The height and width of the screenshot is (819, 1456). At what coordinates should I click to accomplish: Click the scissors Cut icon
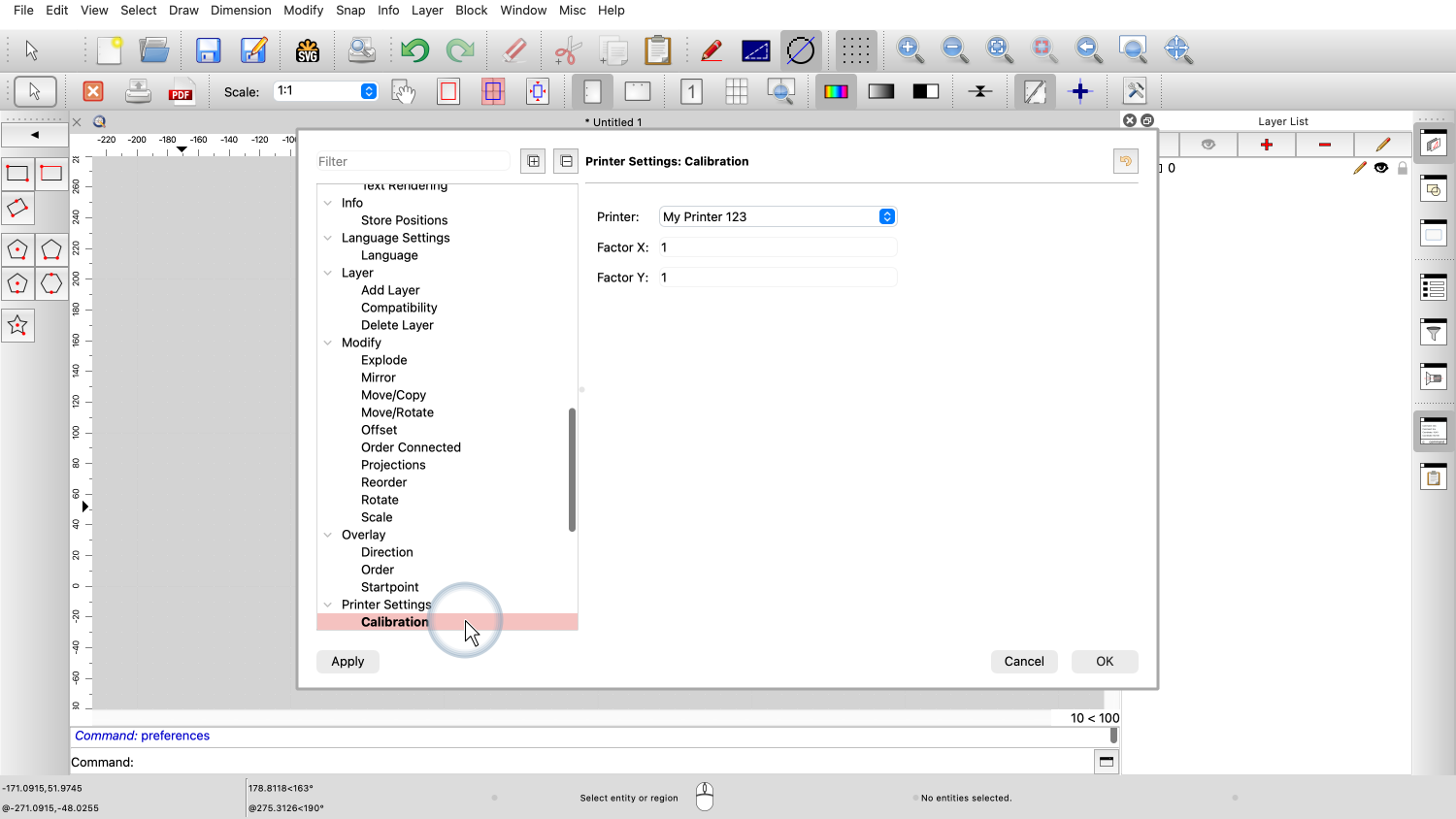(568, 50)
